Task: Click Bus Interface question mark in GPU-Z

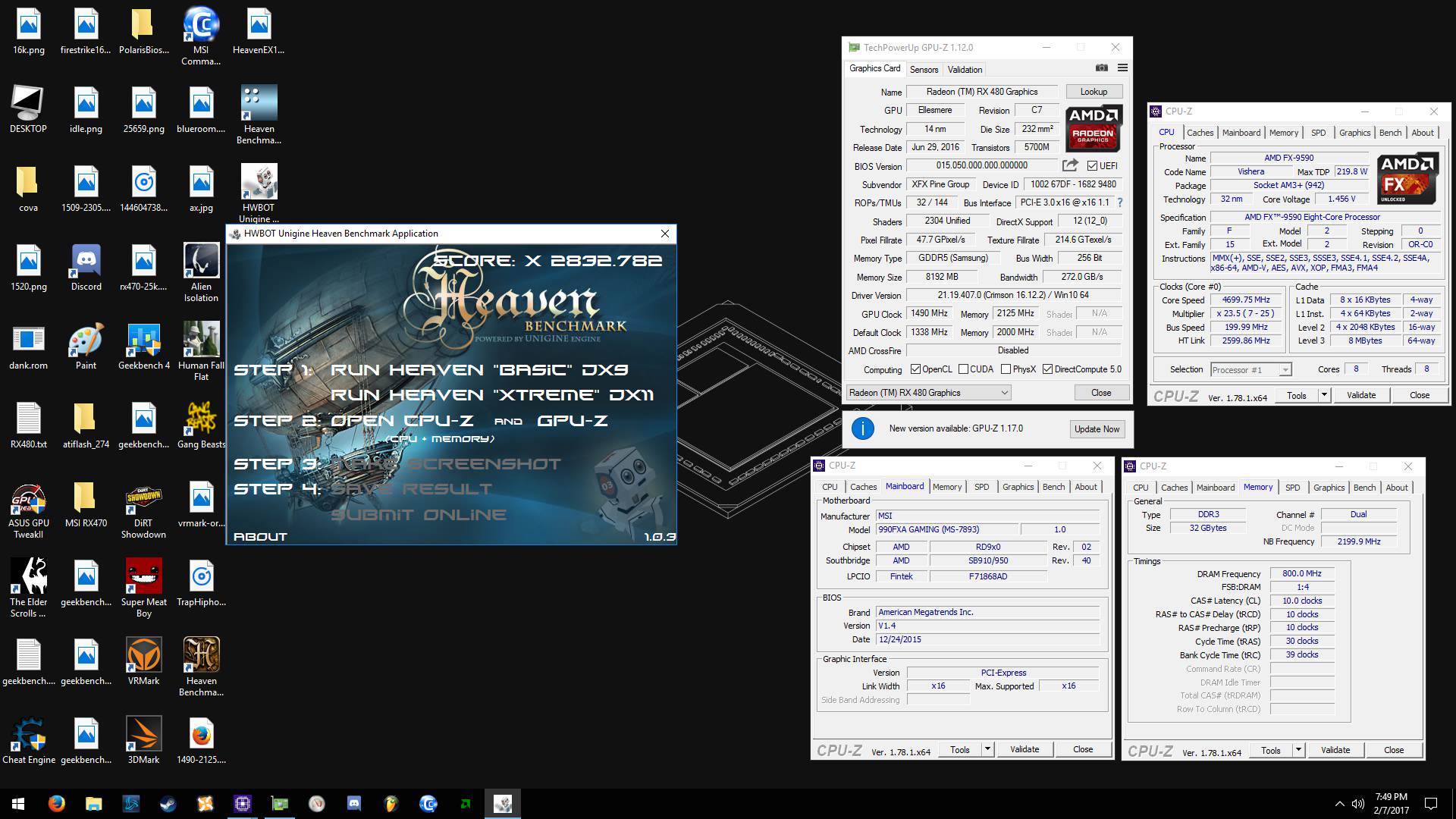Action: [1120, 202]
